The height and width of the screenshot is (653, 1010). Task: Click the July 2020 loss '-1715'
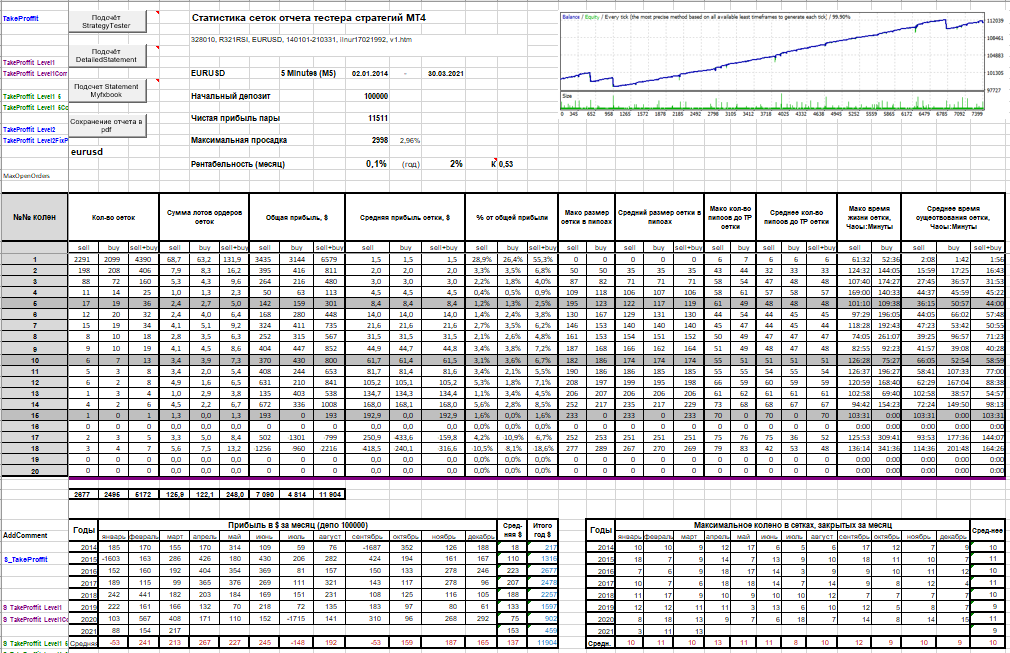296,619
